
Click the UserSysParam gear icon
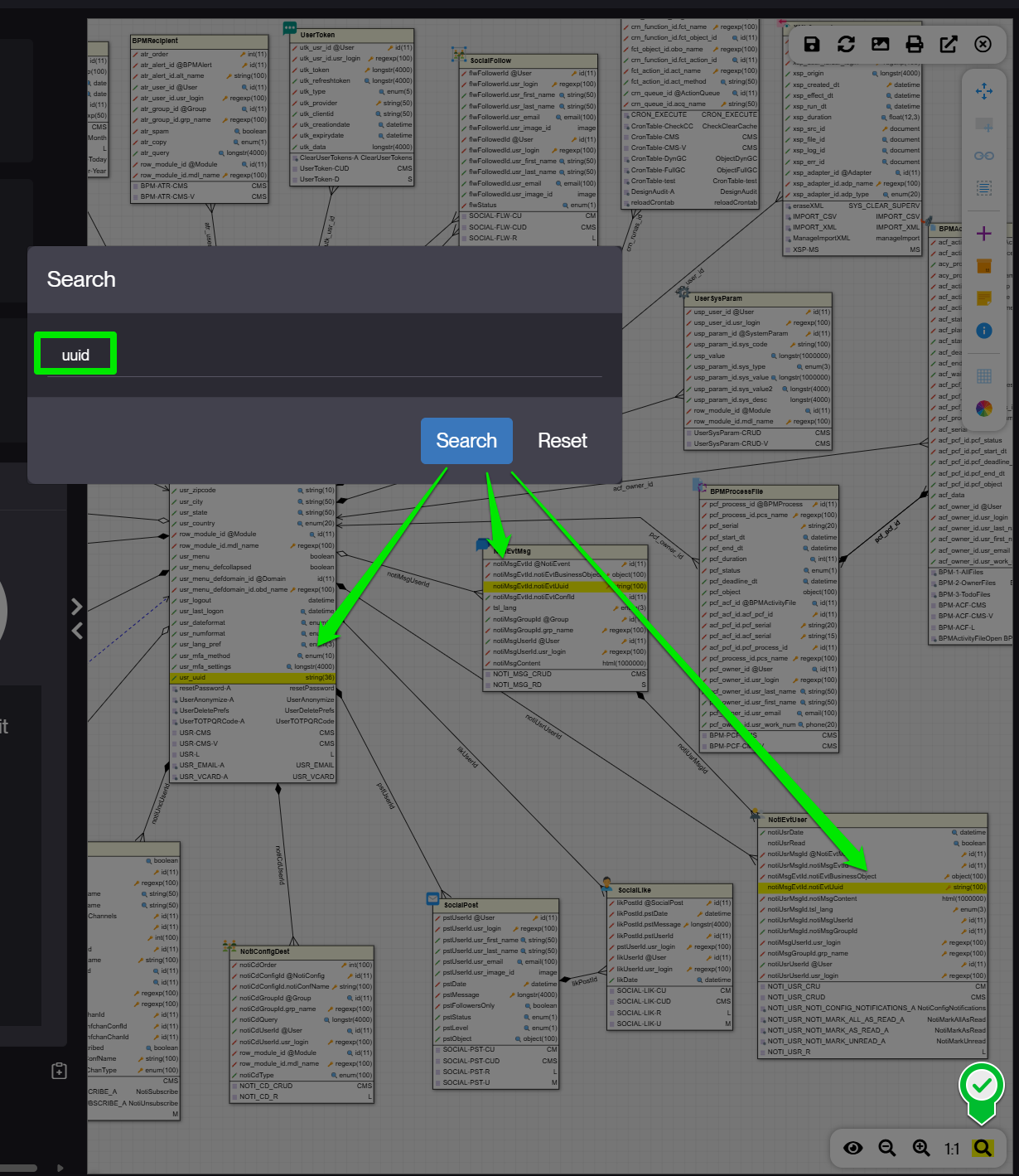[x=683, y=292]
